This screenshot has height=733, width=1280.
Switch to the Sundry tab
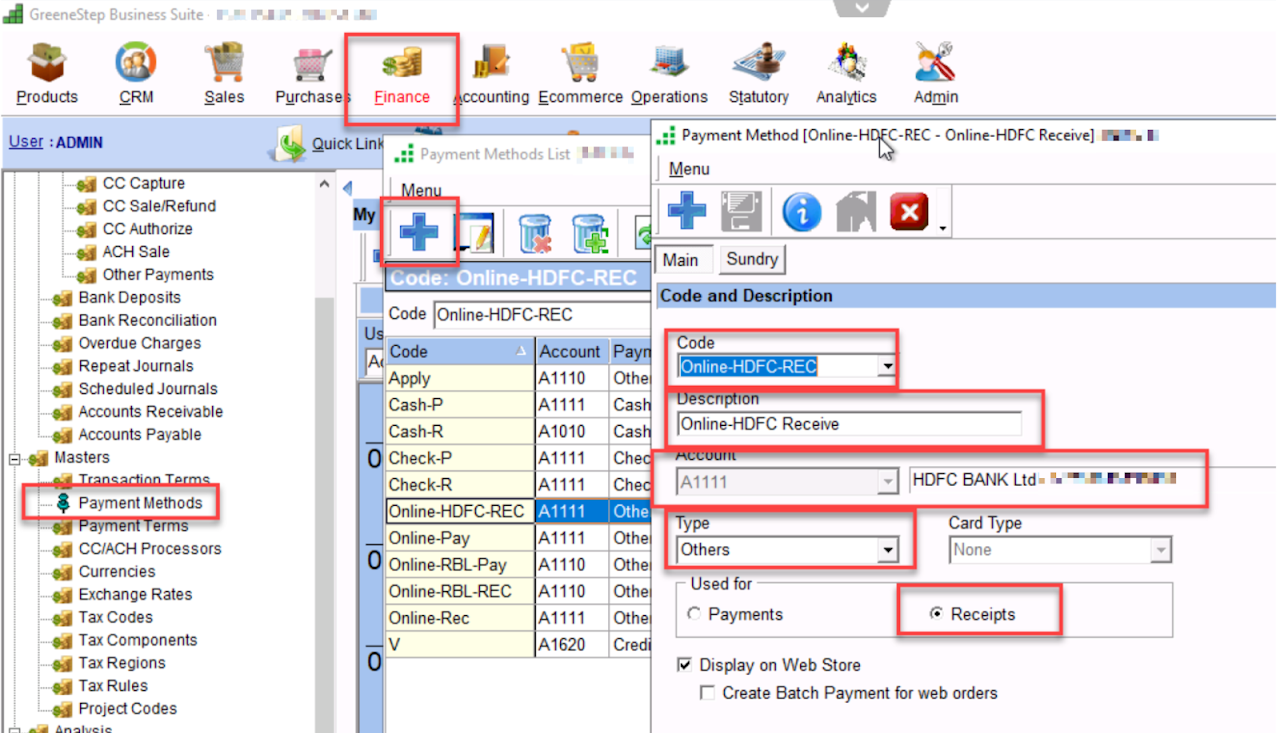coord(752,260)
